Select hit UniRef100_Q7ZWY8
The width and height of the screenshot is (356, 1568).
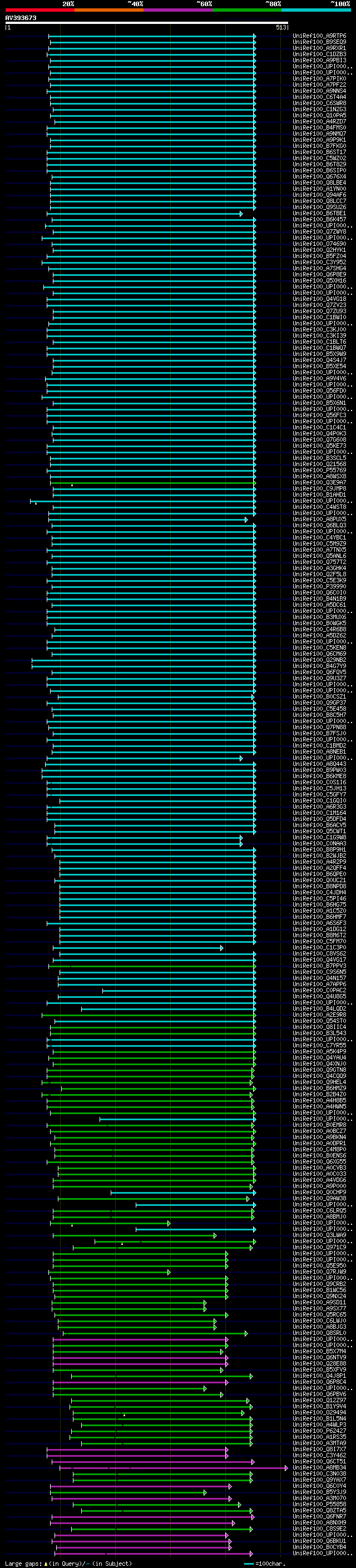click(319, 232)
